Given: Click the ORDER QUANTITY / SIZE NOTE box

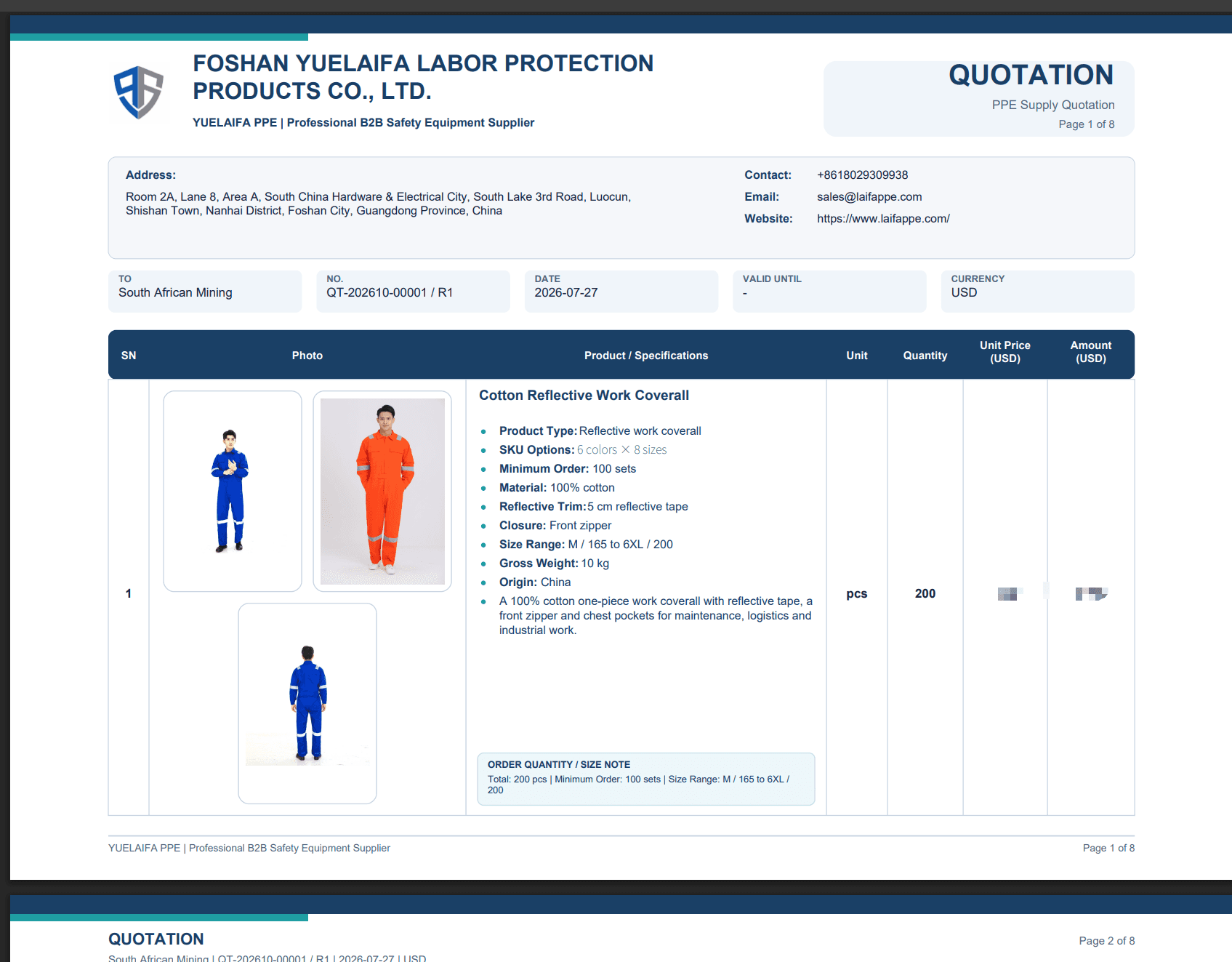Looking at the screenshot, I should pyautogui.click(x=646, y=779).
